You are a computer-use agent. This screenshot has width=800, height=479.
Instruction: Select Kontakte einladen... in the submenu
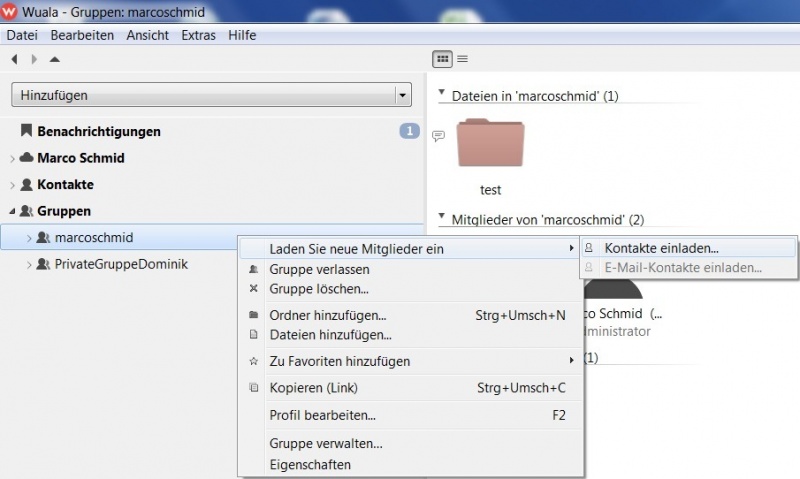point(688,248)
